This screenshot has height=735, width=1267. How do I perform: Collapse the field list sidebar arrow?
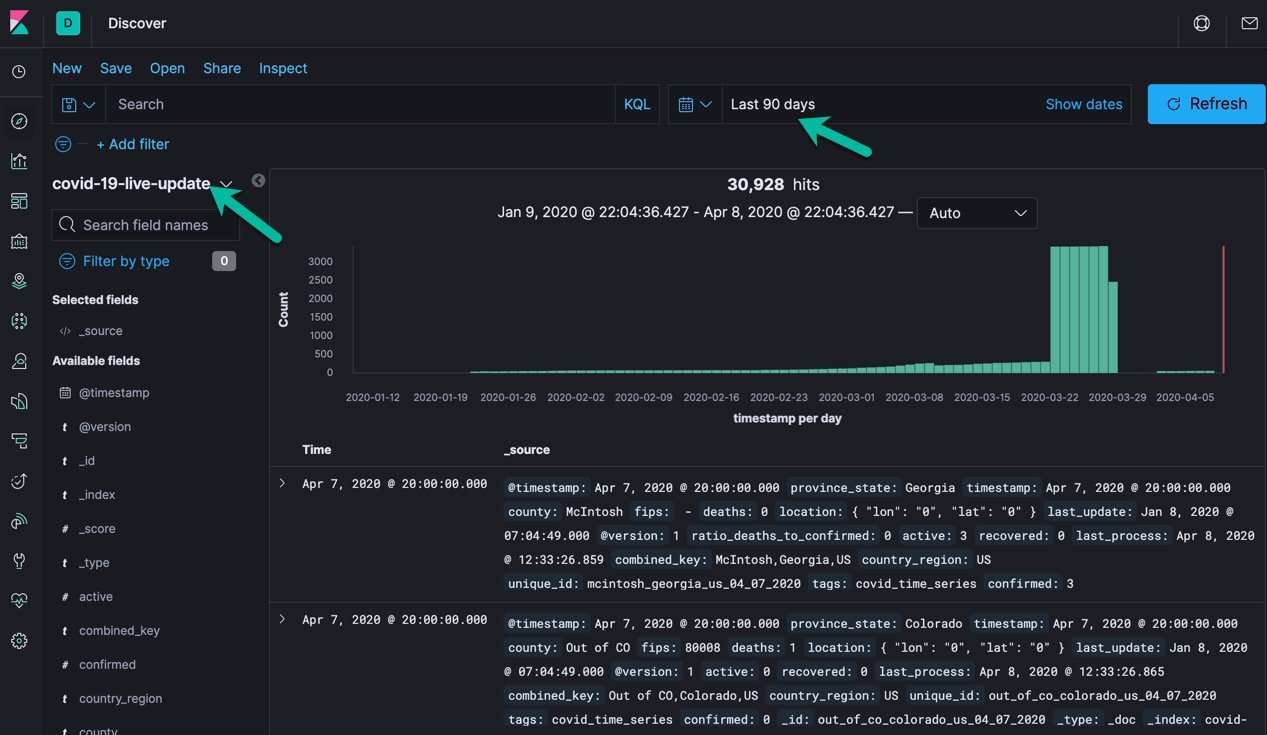coord(258,181)
